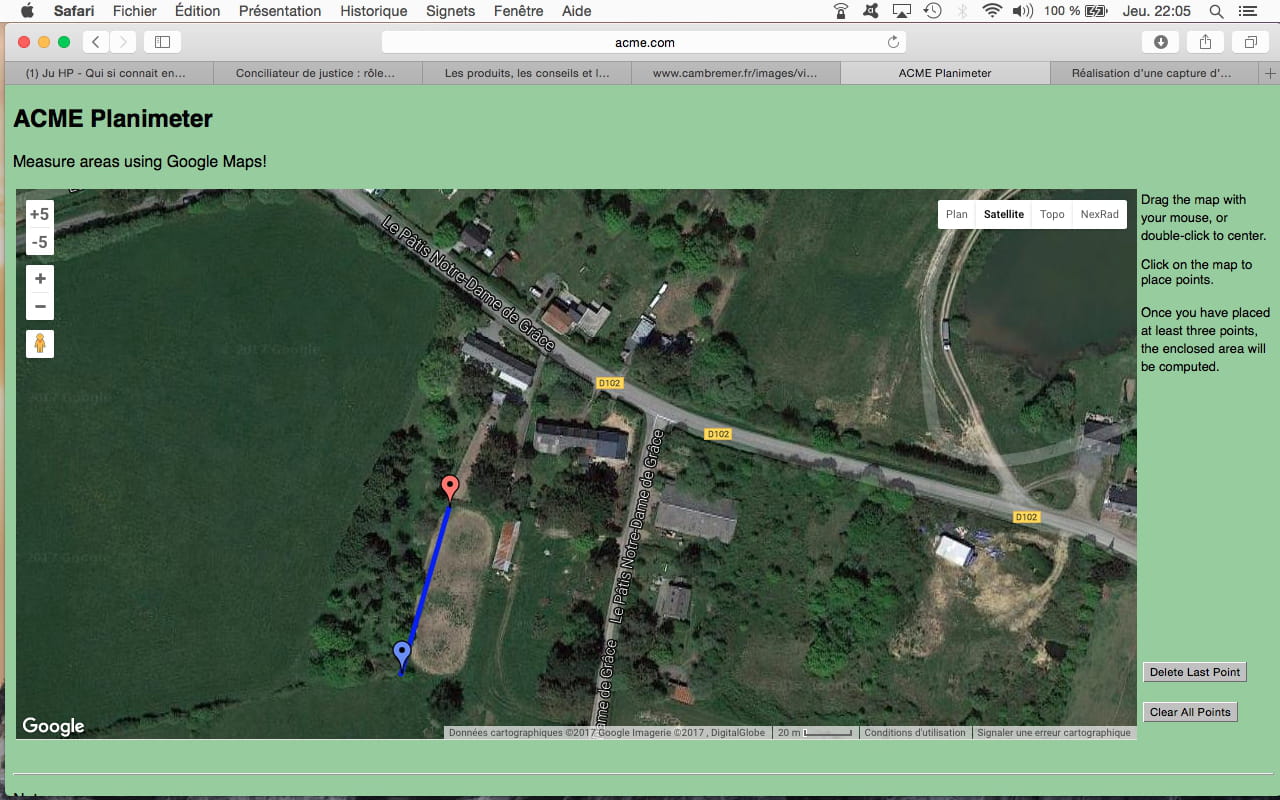The image size is (1280, 800).
Task: Enable the NexRad map layer
Action: click(x=1099, y=214)
